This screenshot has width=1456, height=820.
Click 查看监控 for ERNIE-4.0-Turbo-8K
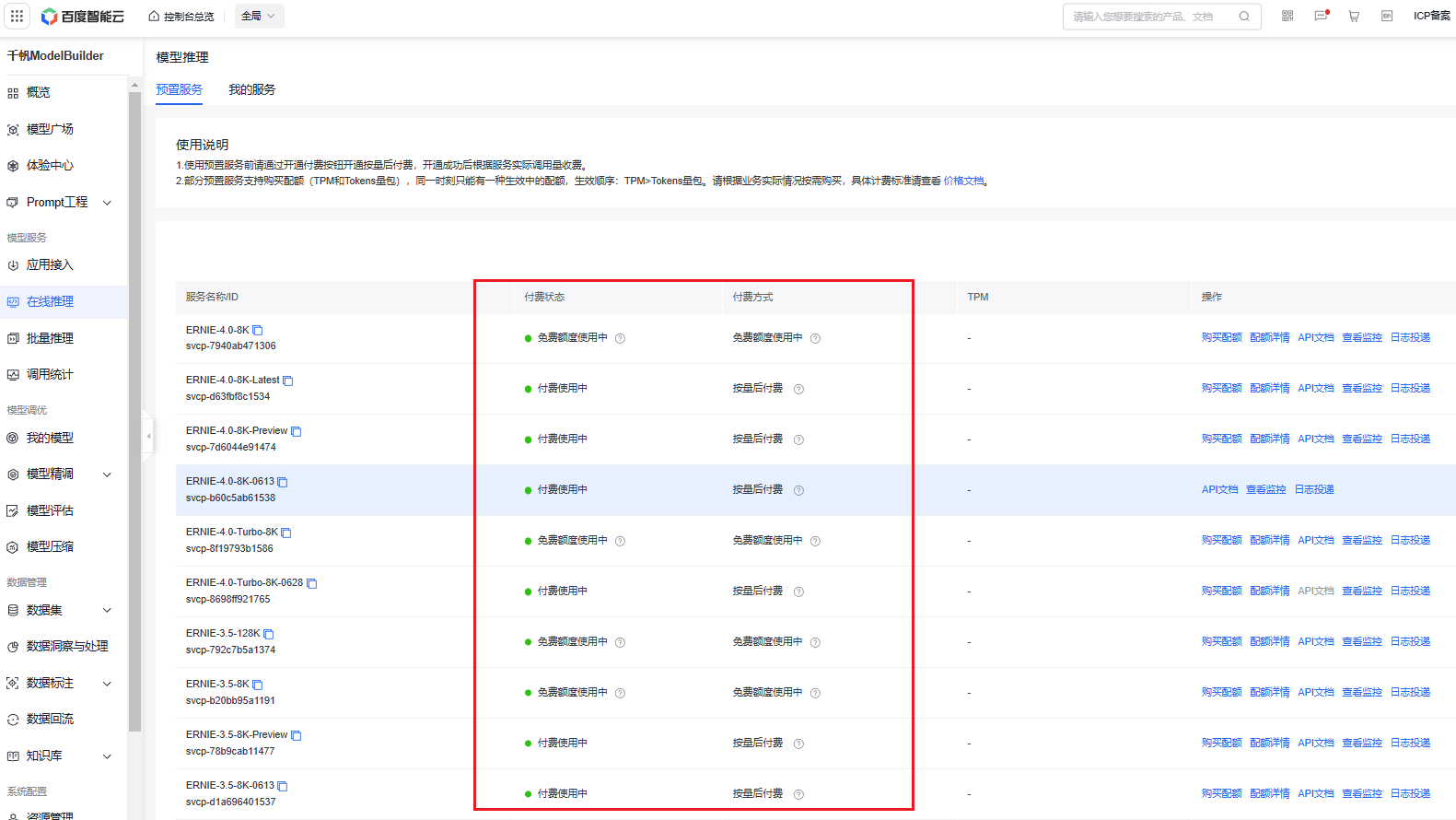tap(1362, 541)
